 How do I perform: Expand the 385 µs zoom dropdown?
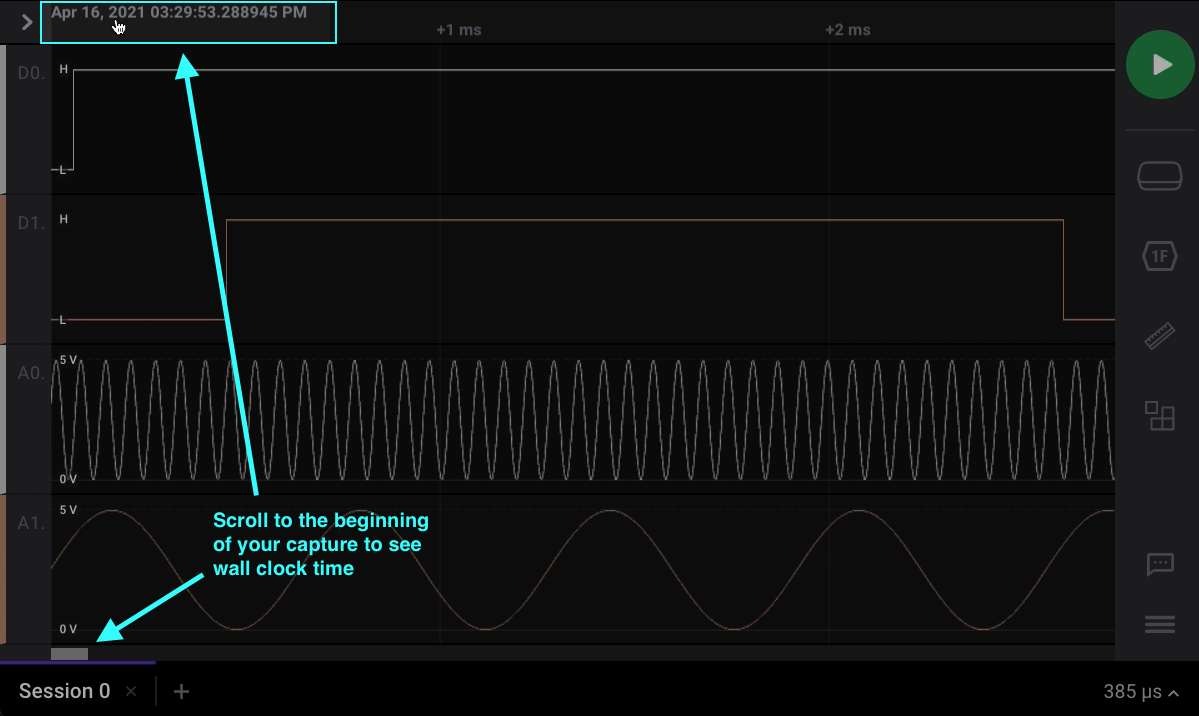[1140, 691]
